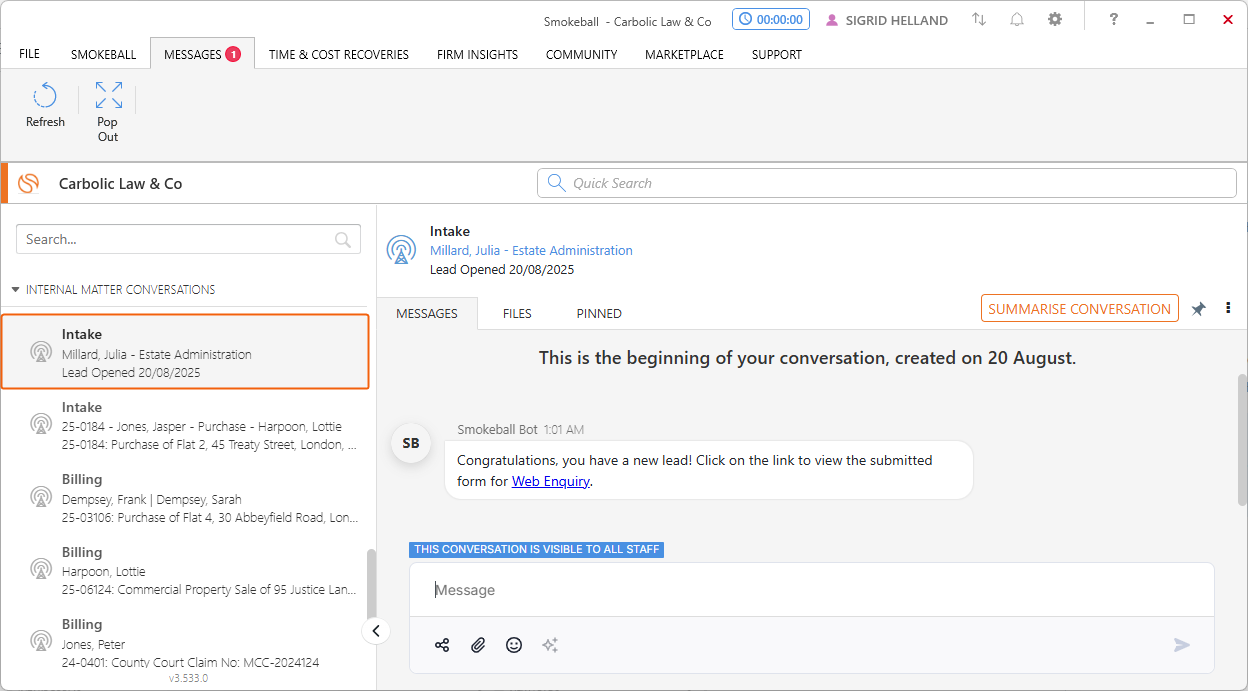Click the magnifier icon in conversation search

pos(343,239)
